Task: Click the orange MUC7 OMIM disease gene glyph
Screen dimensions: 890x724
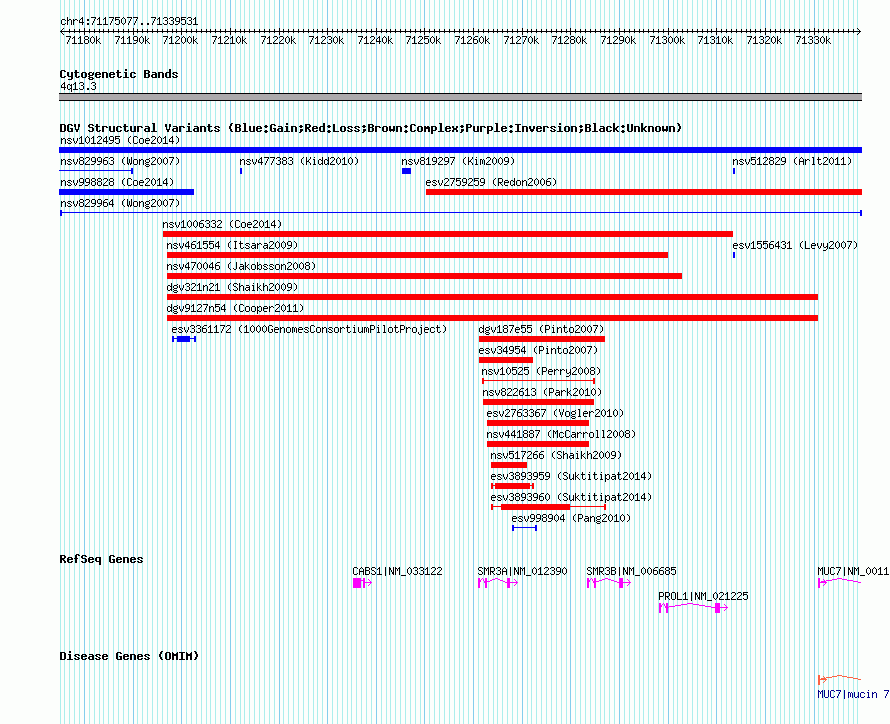Action: coord(839,679)
